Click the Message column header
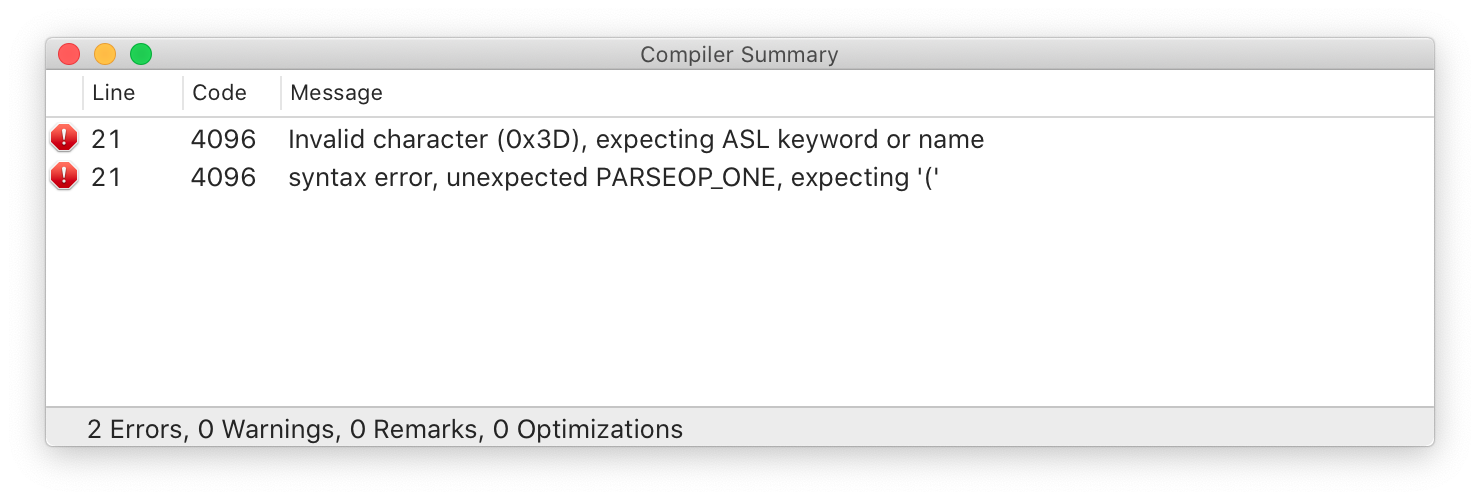 pyautogui.click(x=336, y=93)
